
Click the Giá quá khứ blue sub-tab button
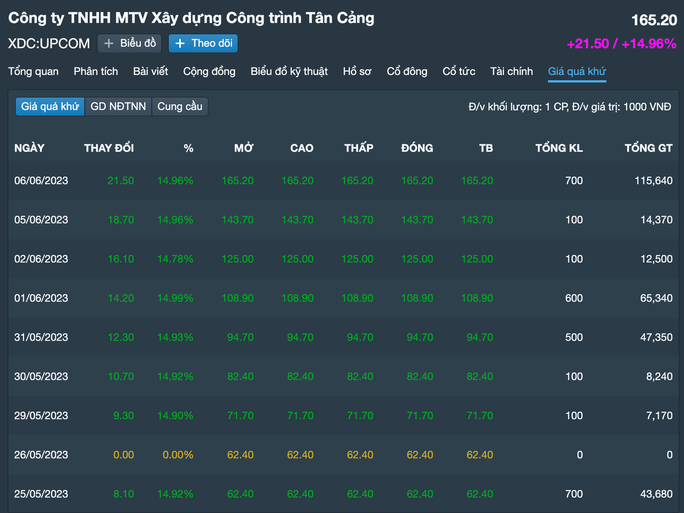point(50,106)
